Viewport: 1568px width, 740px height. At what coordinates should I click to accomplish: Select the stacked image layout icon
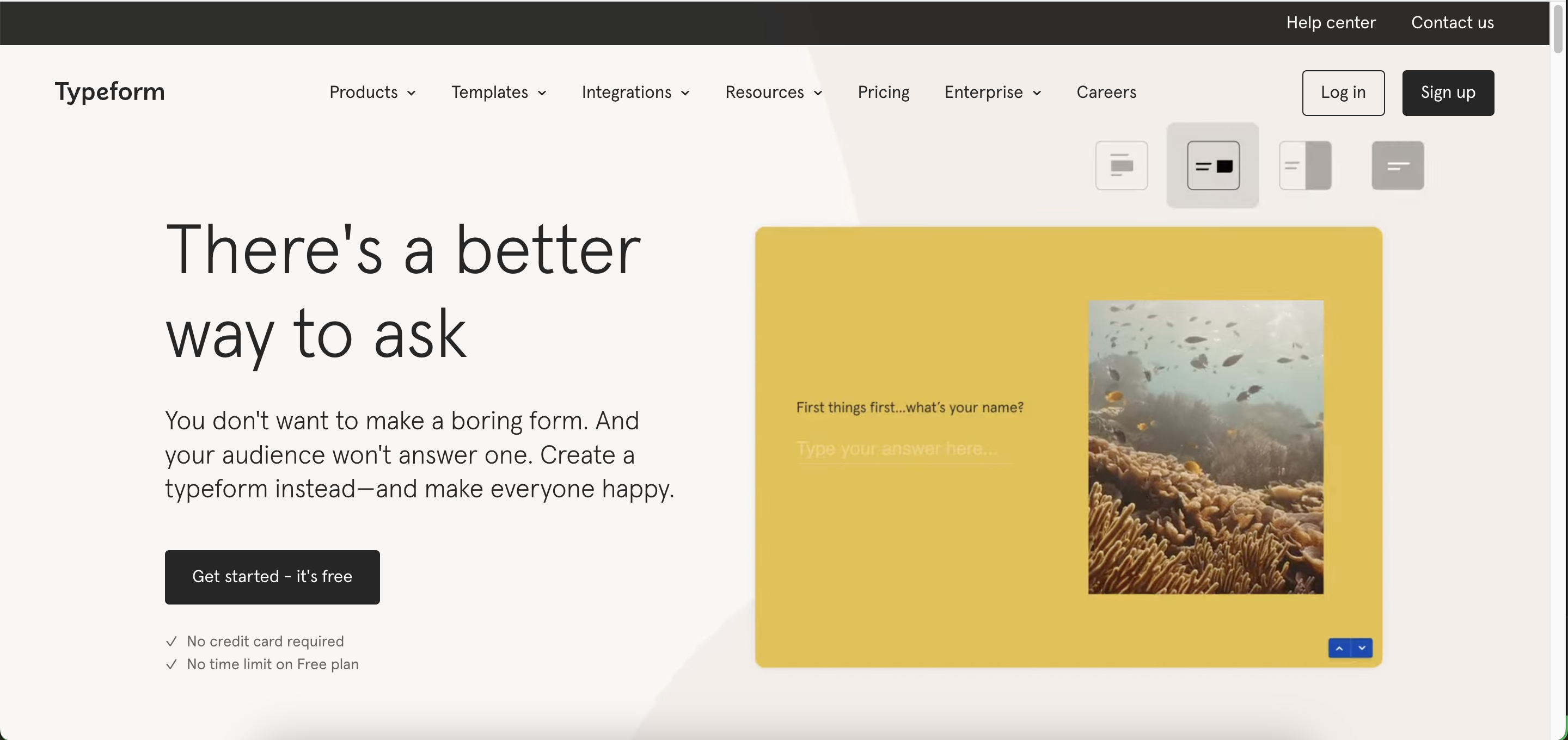pos(1121,165)
